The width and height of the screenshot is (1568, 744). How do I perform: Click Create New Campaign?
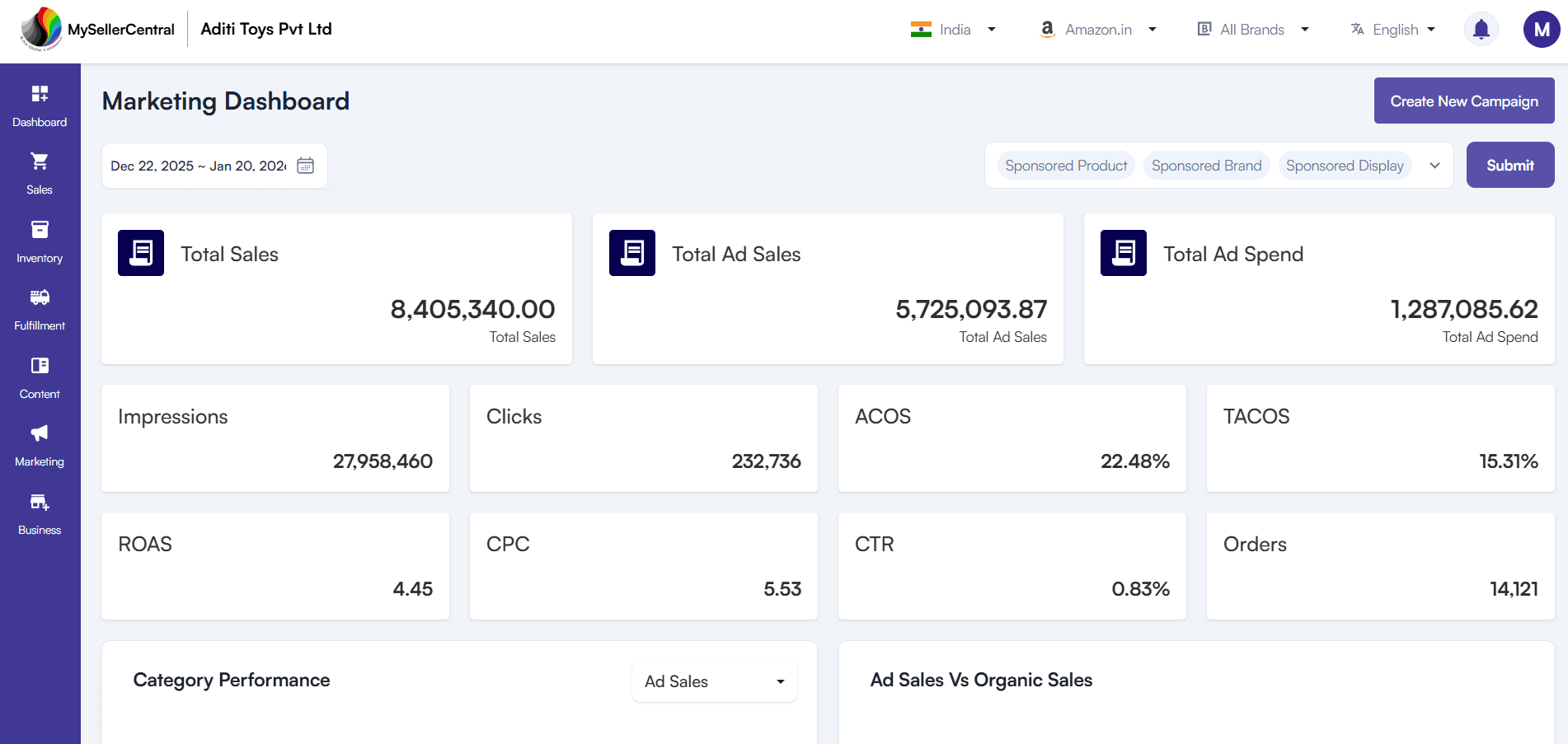tap(1463, 100)
